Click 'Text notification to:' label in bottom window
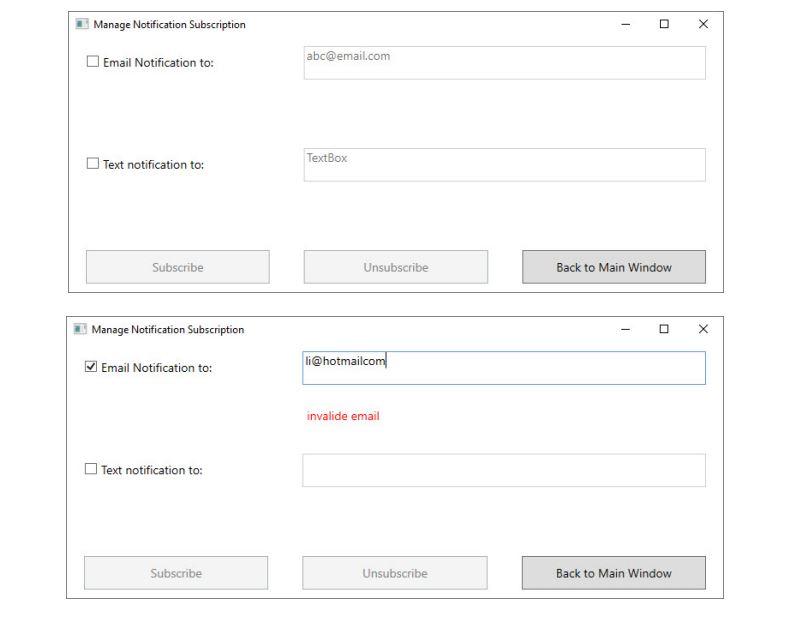This screenshot has width=792, height=626. click(x=152, y=470)
